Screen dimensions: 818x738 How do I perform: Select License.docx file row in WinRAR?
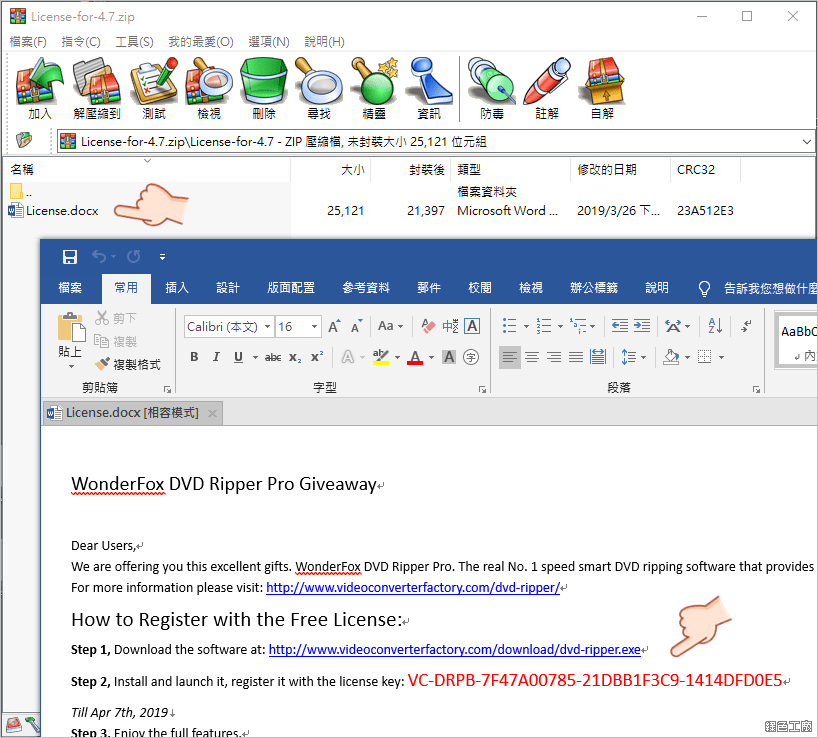coord(371,211)
